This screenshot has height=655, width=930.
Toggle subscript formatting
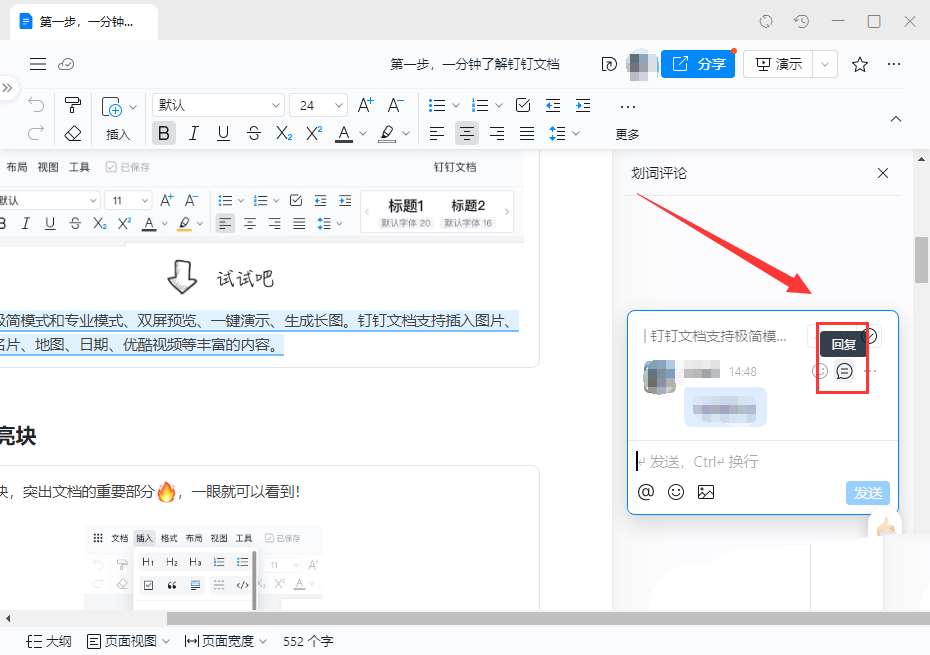[x=284, y=133]
